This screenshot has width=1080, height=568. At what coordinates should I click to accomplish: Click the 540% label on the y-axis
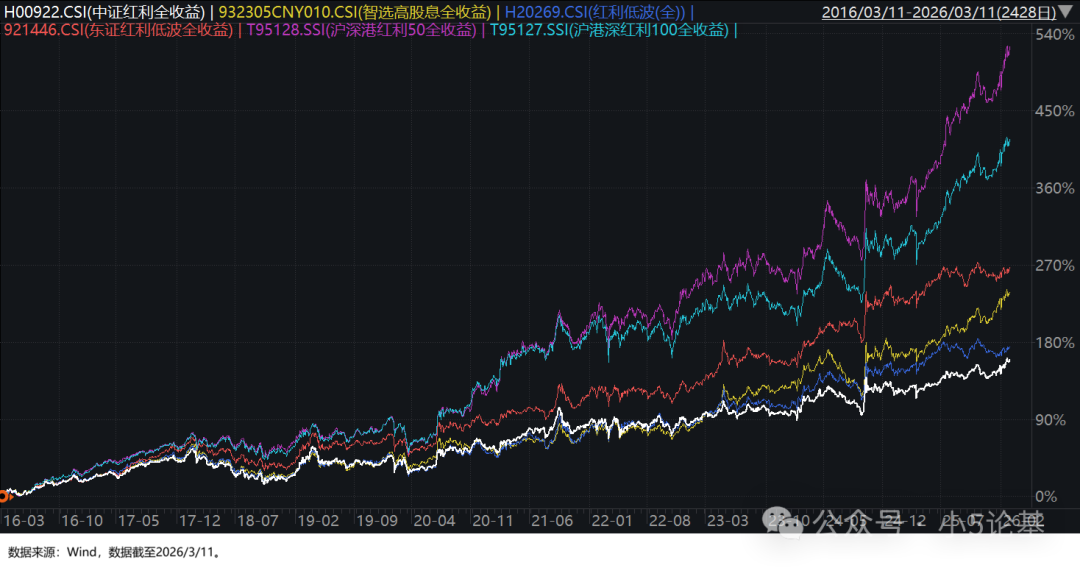1051,35
